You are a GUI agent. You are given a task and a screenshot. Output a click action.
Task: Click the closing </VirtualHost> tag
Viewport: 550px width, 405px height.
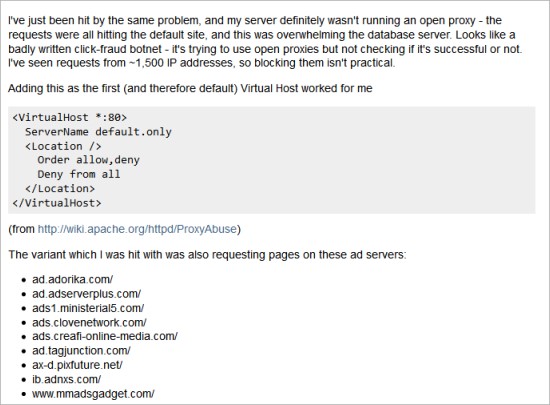(x=57, y=203)
